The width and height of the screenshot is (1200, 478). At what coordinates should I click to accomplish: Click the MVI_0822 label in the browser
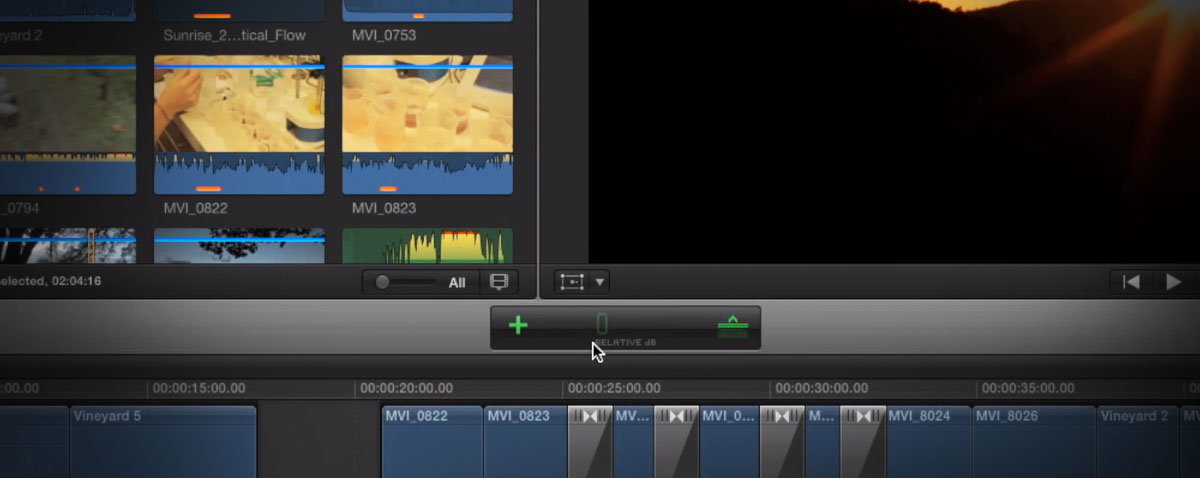click(195, 208)
